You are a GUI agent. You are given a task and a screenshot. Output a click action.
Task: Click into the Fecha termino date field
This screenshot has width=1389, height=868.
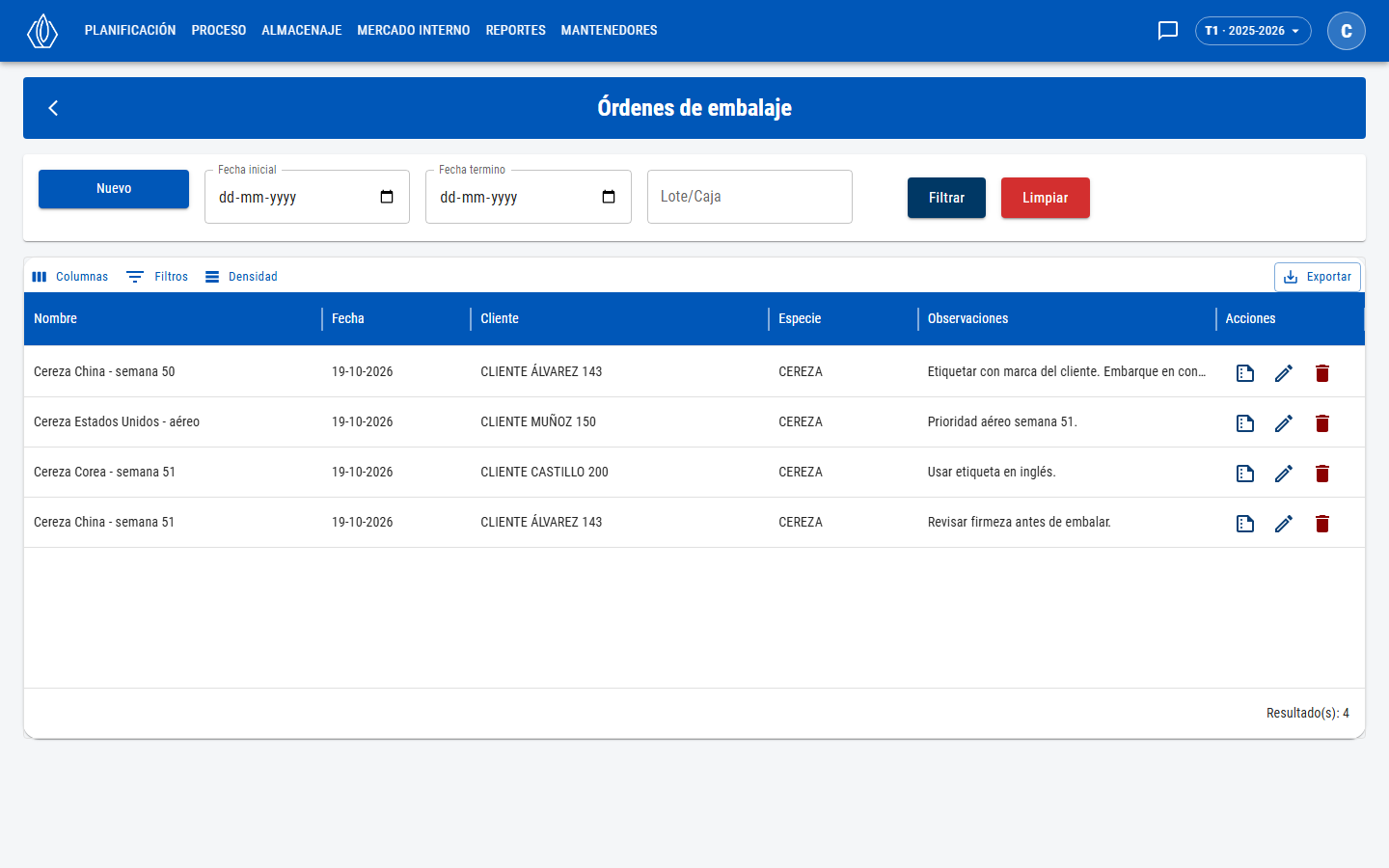pos(529,197)
